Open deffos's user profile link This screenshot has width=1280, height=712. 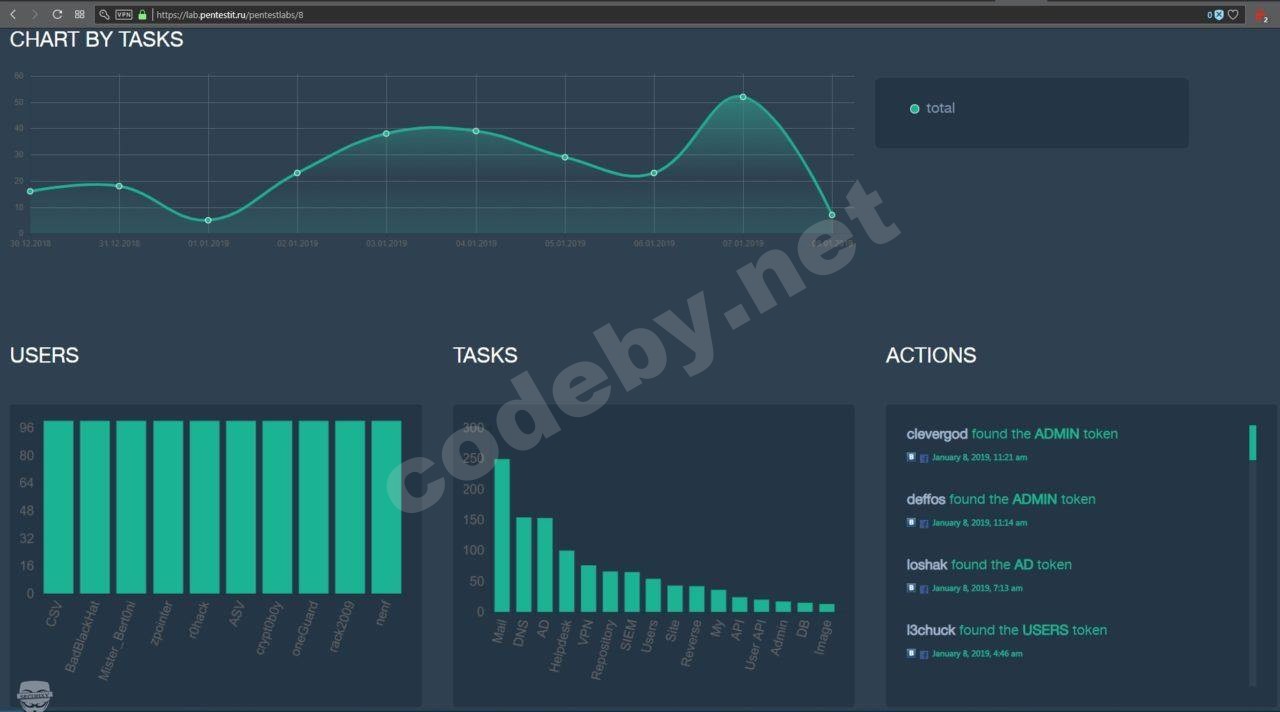[926, 499]
